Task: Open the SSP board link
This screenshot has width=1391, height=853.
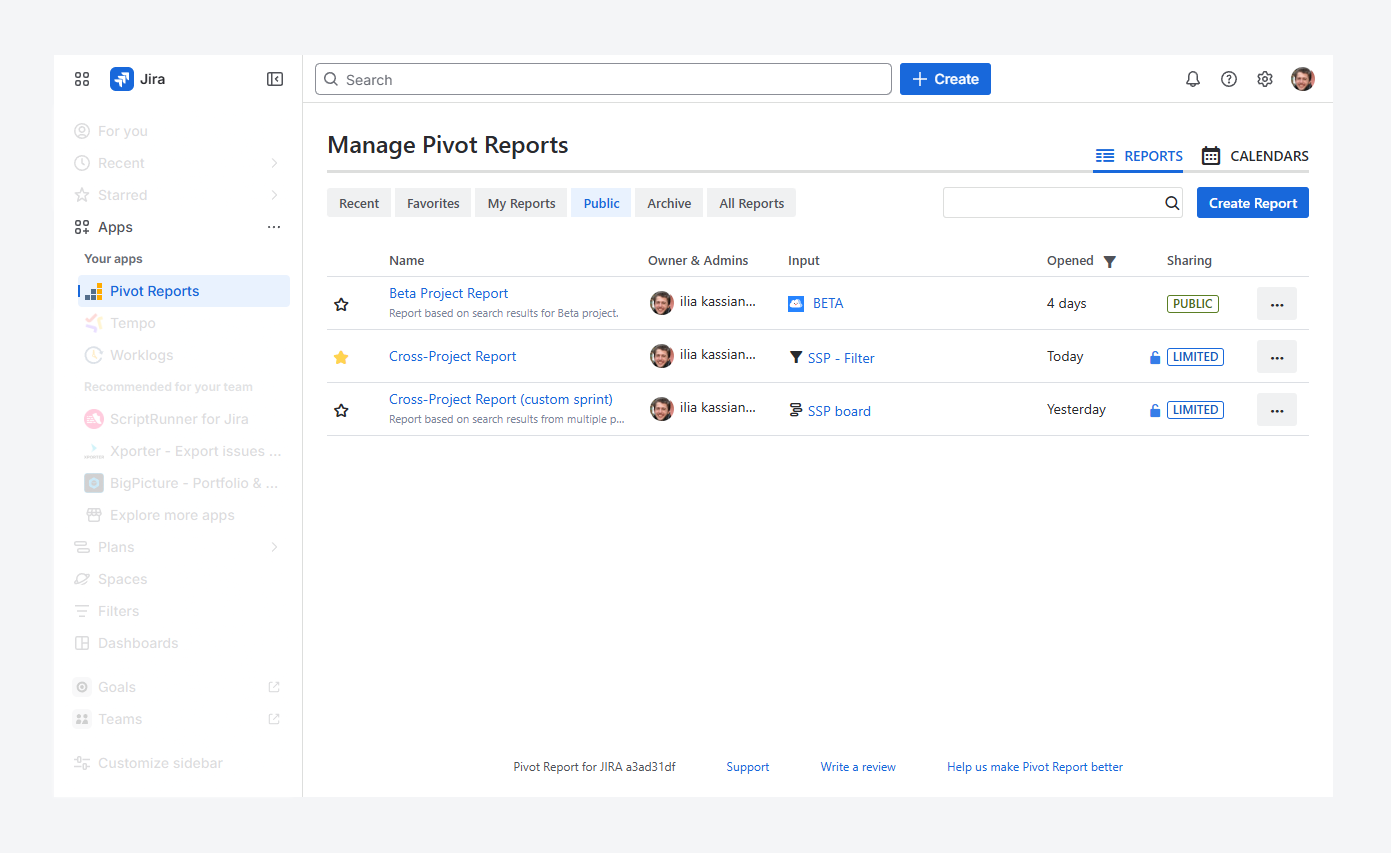Action: [839, 411]
